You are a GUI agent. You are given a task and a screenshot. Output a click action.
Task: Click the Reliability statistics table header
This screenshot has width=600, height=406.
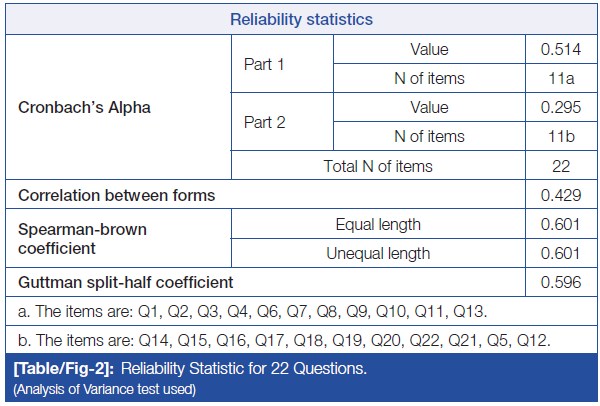coord(300,19)
